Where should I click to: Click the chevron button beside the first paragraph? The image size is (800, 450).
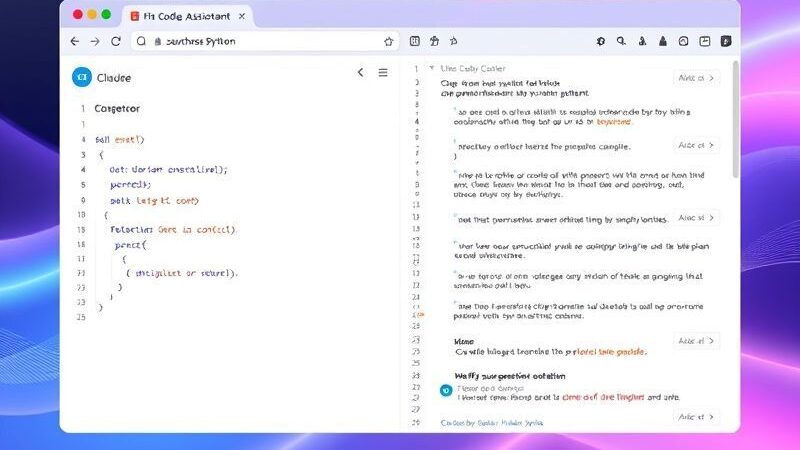(x=696, y=78)
